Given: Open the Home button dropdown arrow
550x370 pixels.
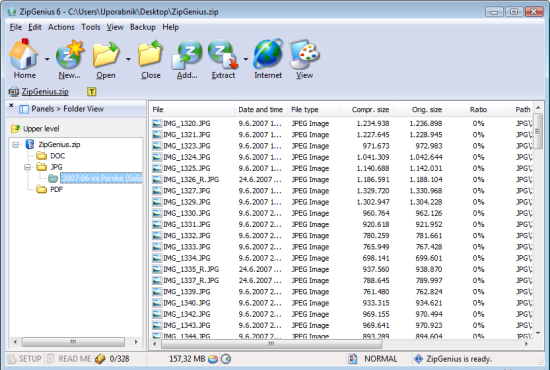Looking at the screenshot, I should pyautogui.click(x=47, y=59).
